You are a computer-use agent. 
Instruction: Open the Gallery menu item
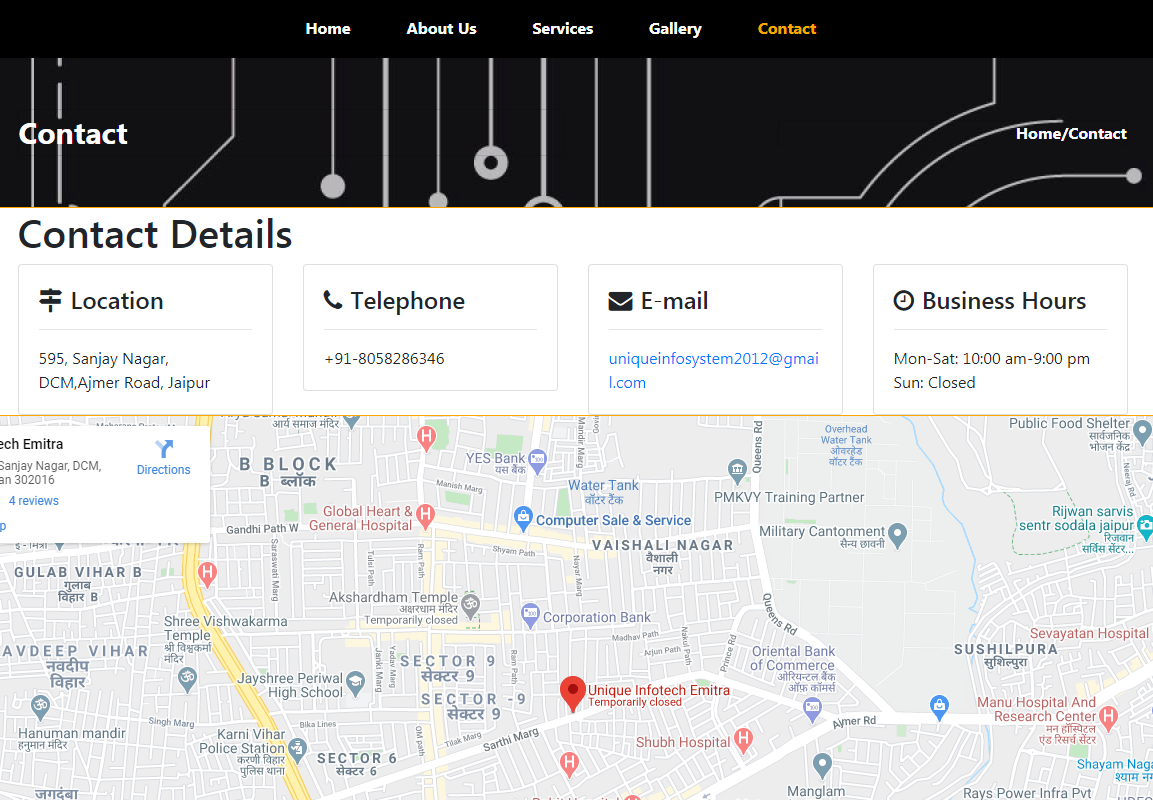pos(675,29)
